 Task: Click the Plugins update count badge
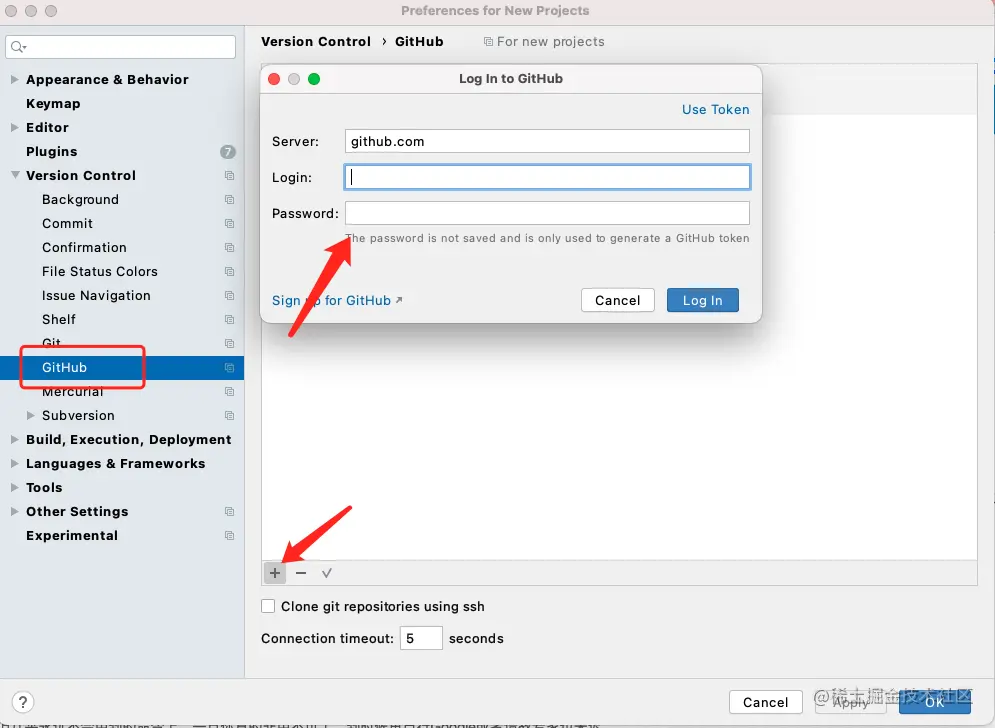[228, 152]
